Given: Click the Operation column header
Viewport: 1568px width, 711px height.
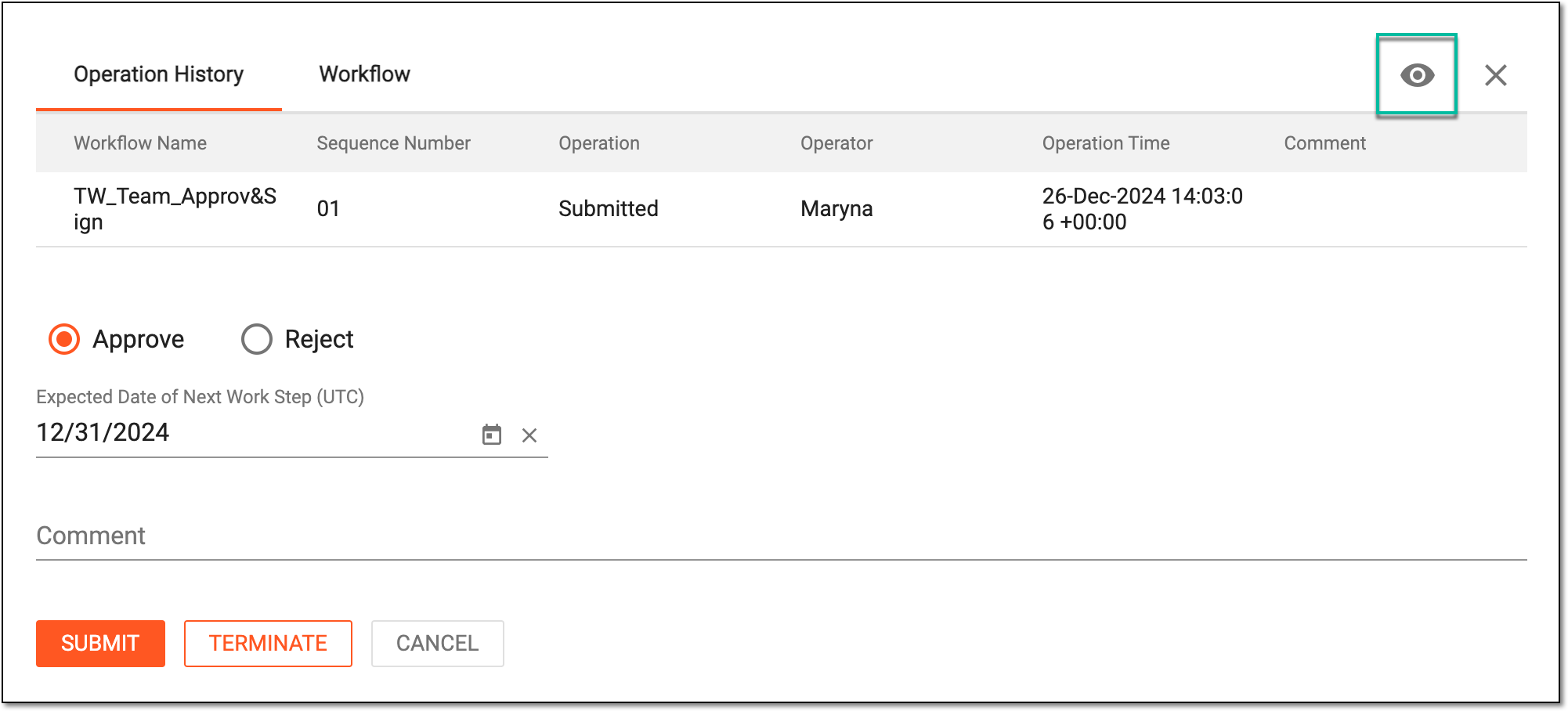Looking at the screenshot, I should 599,143.
